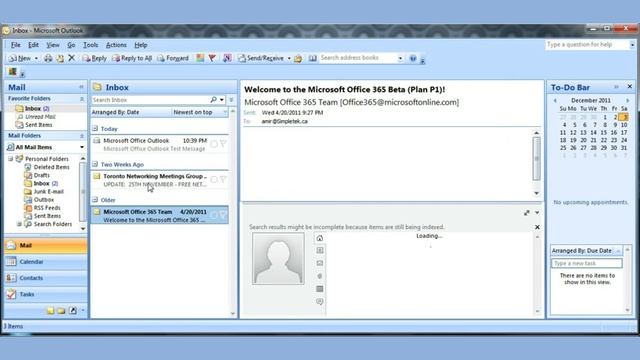This screenshot has width=640, height=360.
Task: Open the View menu
Action: [x=53, y=45]
